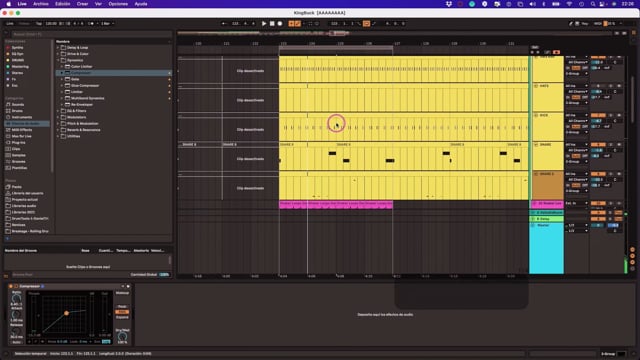Select the Glue Compressor device
Screen dimensions: 640x360
85,85
